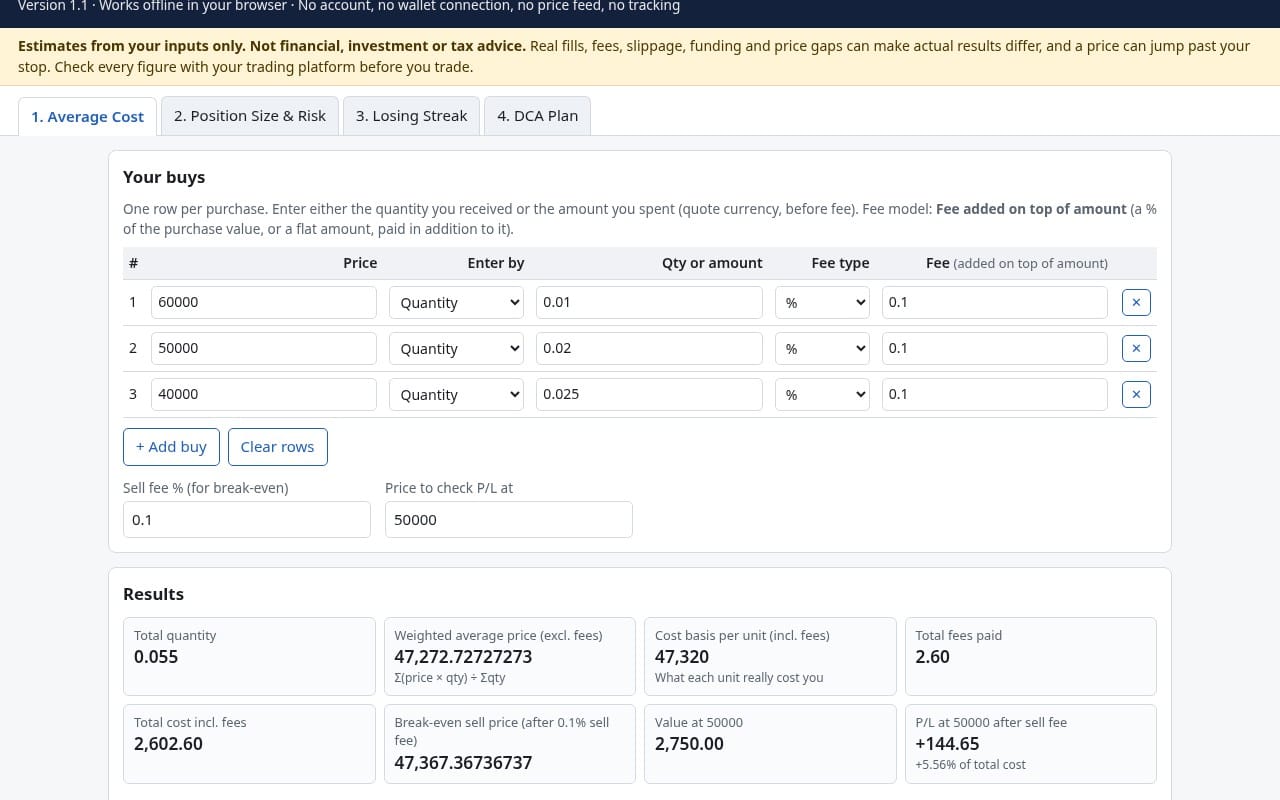Remove buy row 3 with the × button

tap(1136, 394)
